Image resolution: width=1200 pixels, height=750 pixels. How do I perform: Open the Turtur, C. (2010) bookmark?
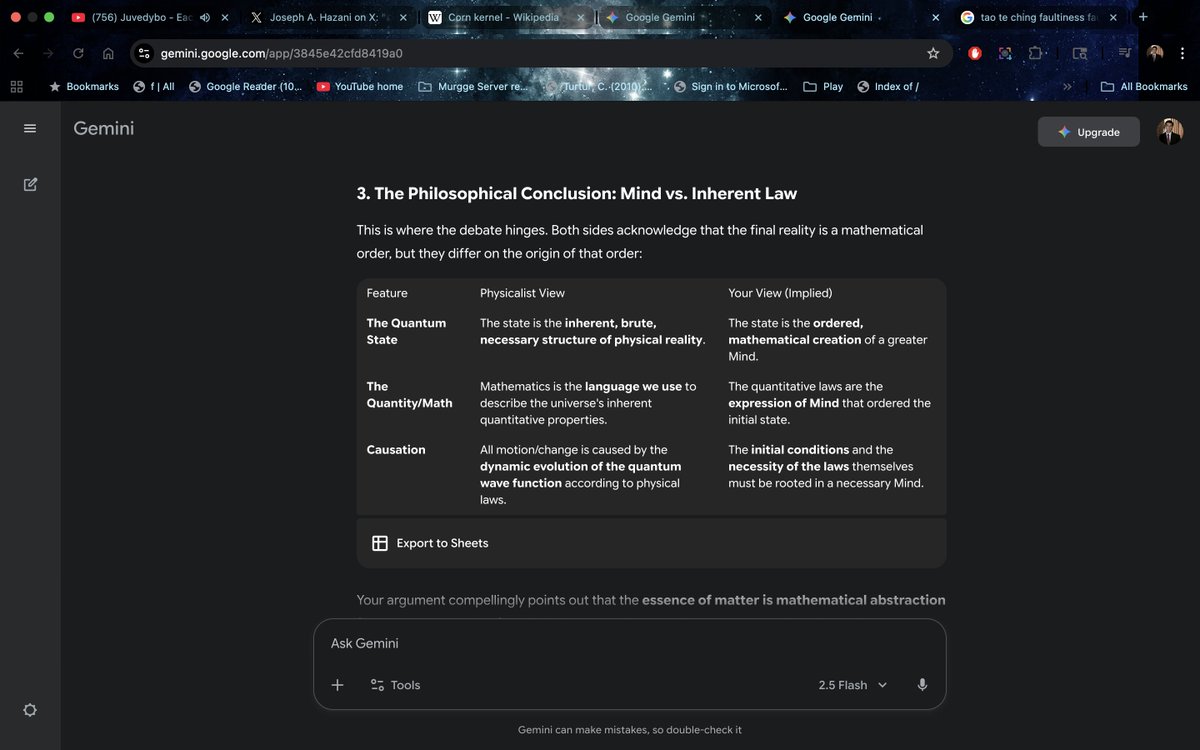[602, 87]
